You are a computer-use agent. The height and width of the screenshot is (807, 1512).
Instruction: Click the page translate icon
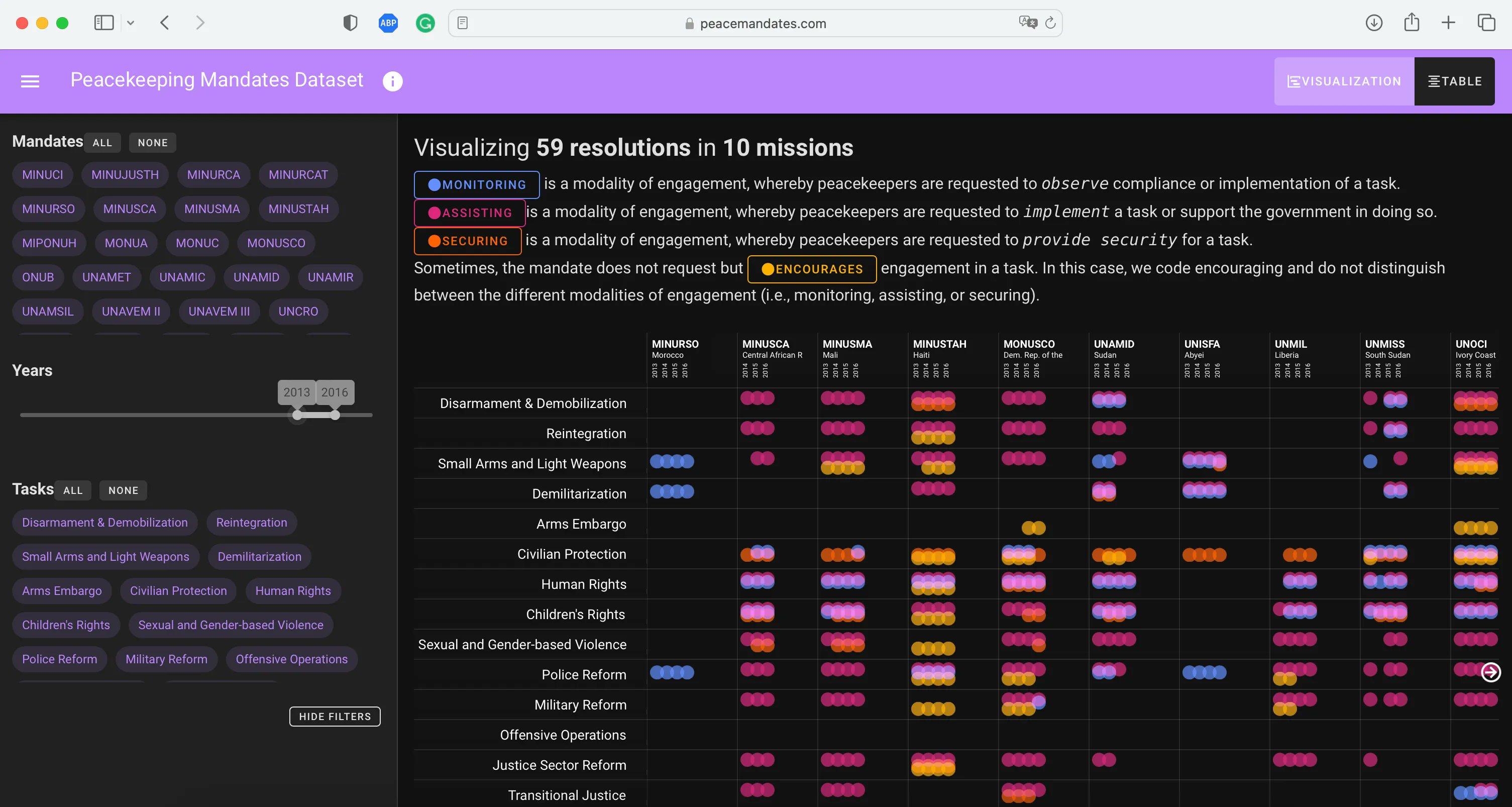coord(1027,22)
